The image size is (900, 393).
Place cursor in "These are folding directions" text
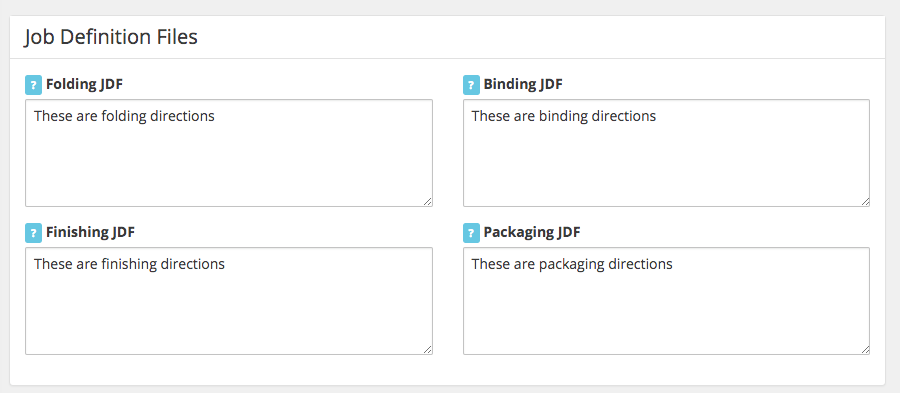point(124,116)
